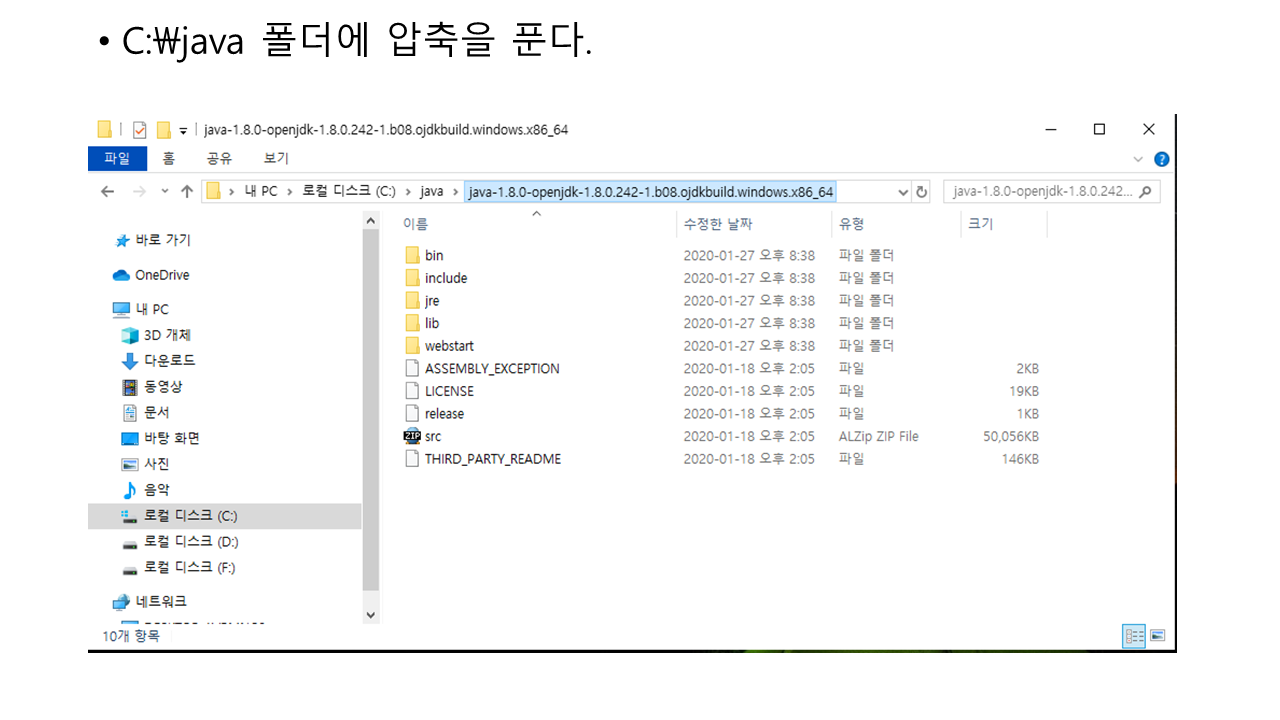1280x720 pixels.
Task: Expand the ribbon with chevron
Action: 1138,159
